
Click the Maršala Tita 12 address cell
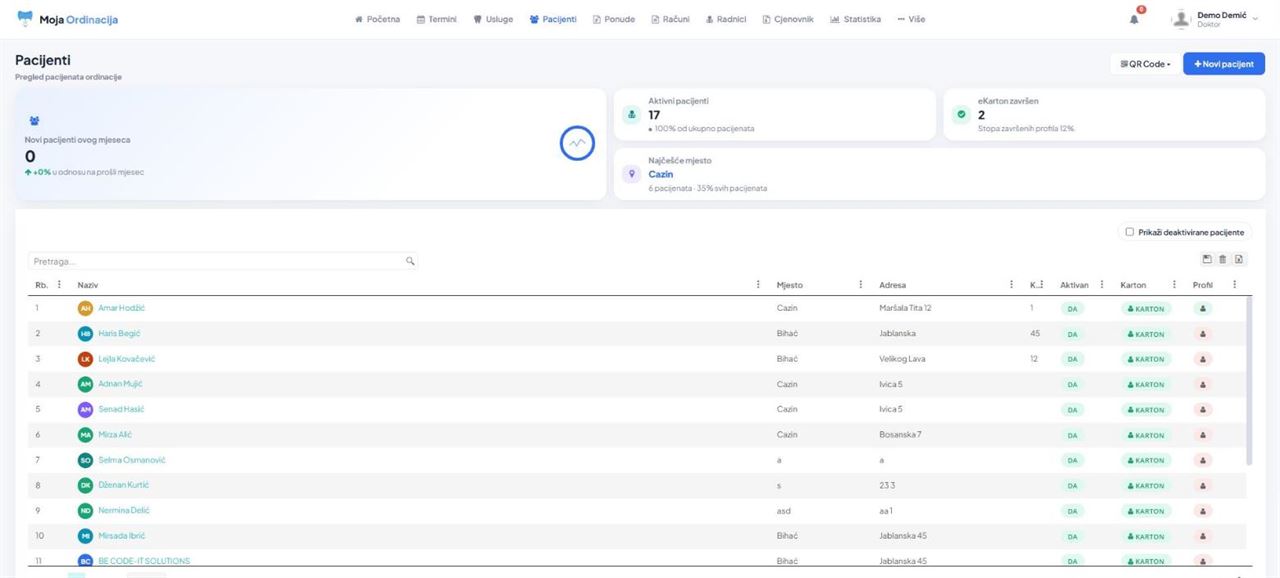(x=905, y=308)
